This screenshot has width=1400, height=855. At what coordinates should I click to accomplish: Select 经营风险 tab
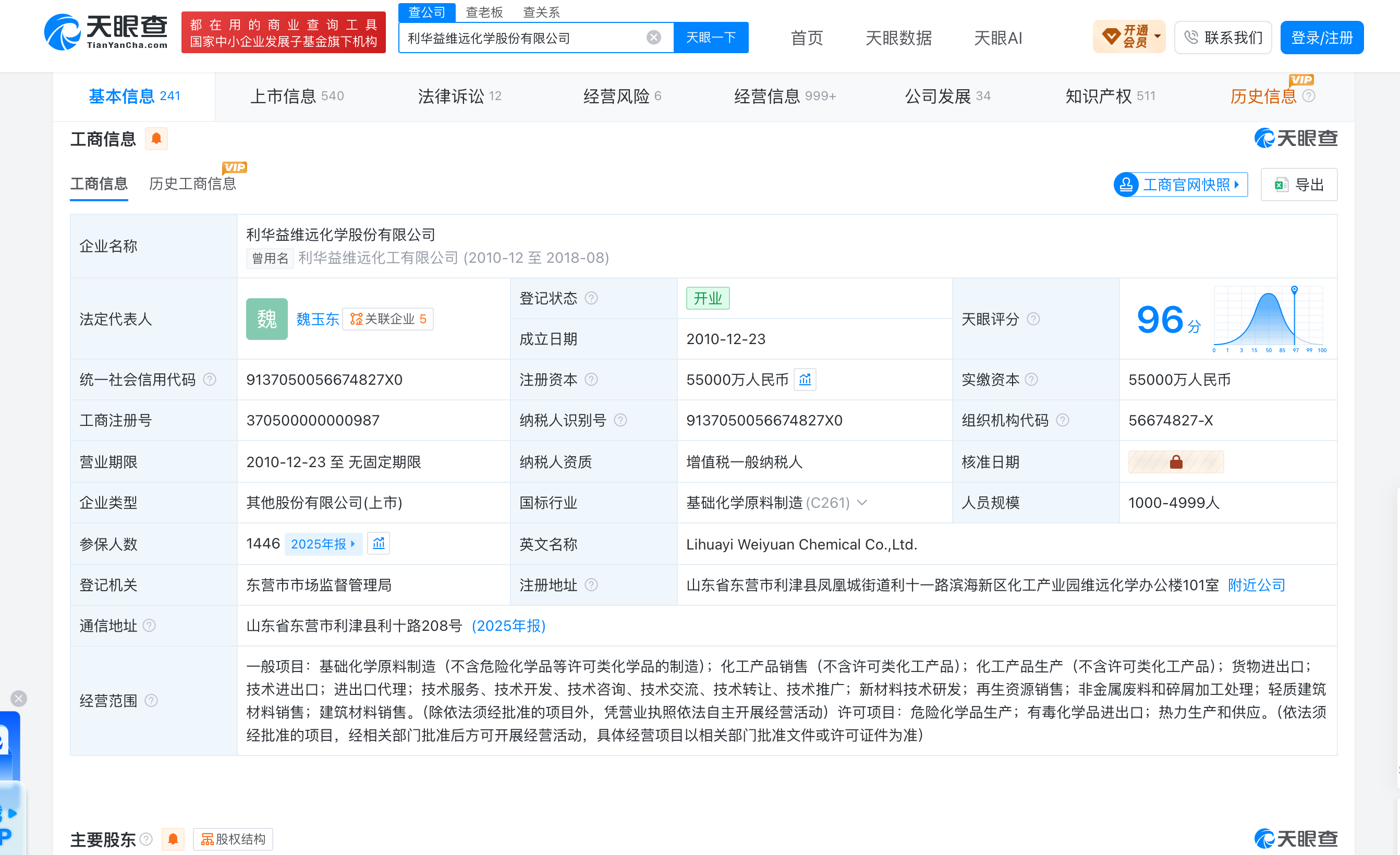coord(622,96)
